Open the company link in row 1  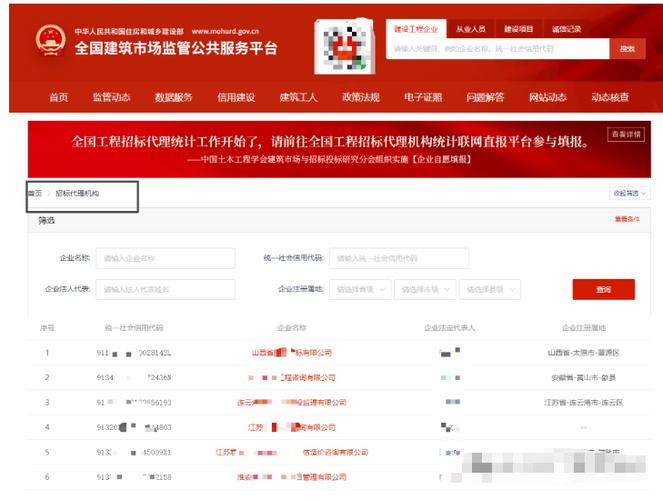(x=292, y=352)
